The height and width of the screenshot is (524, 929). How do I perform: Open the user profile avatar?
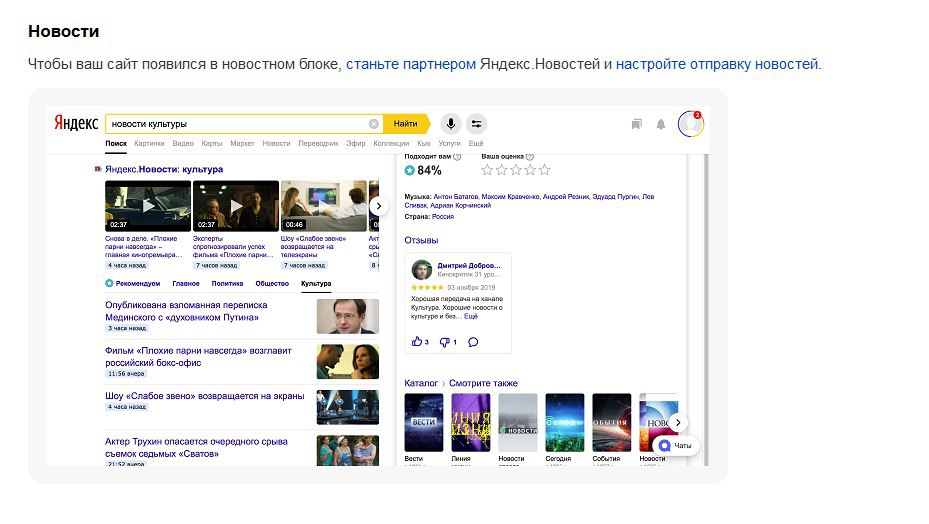click(x=691, y=124)
